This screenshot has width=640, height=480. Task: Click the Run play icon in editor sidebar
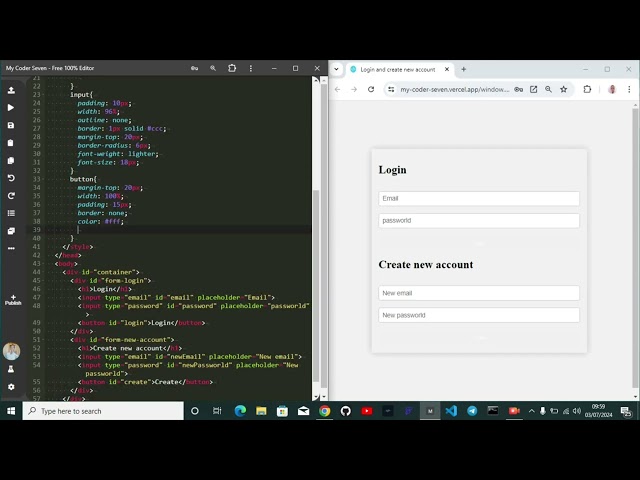point(11,107)
